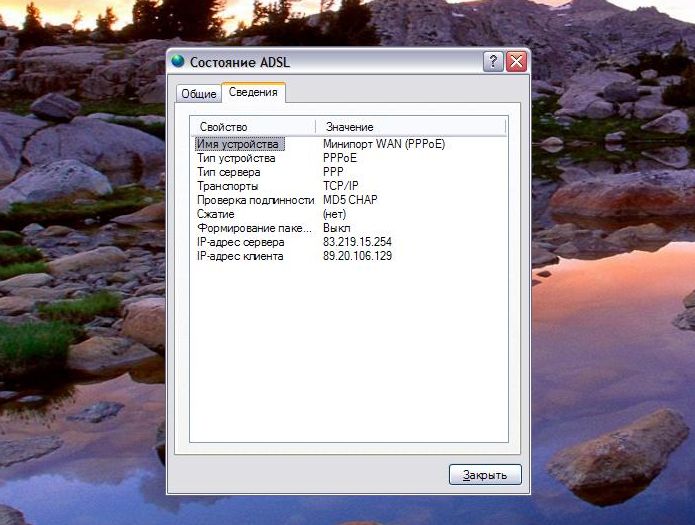Click the Значение column header

pyautogui.click(x=410, y=127)
